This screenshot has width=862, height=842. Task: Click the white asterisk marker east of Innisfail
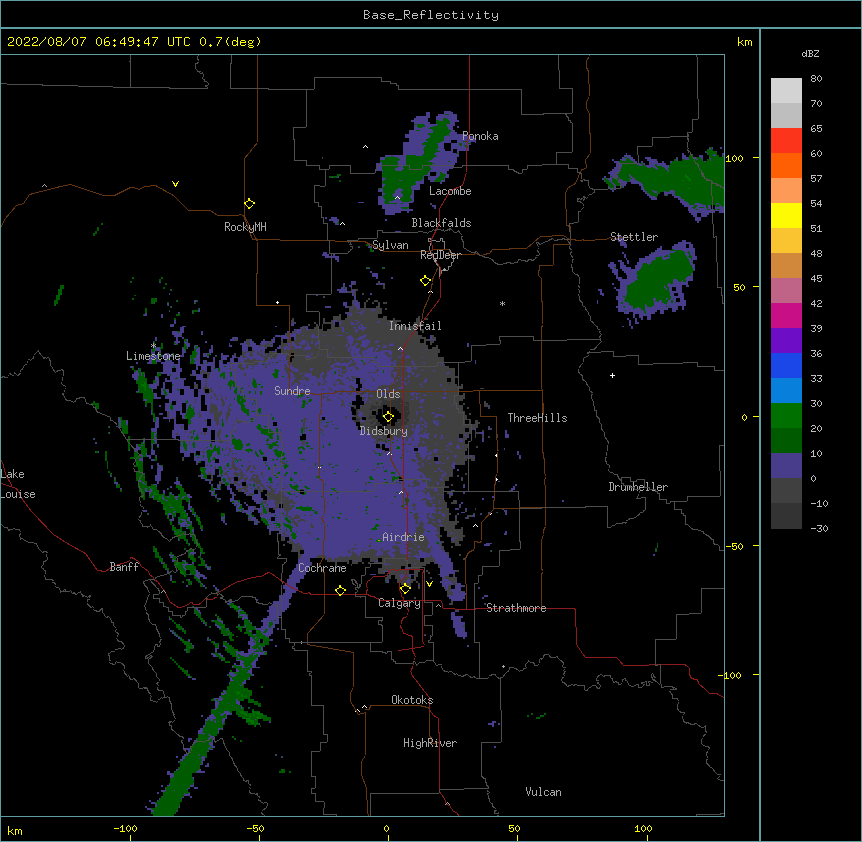(x=502, y=303)
